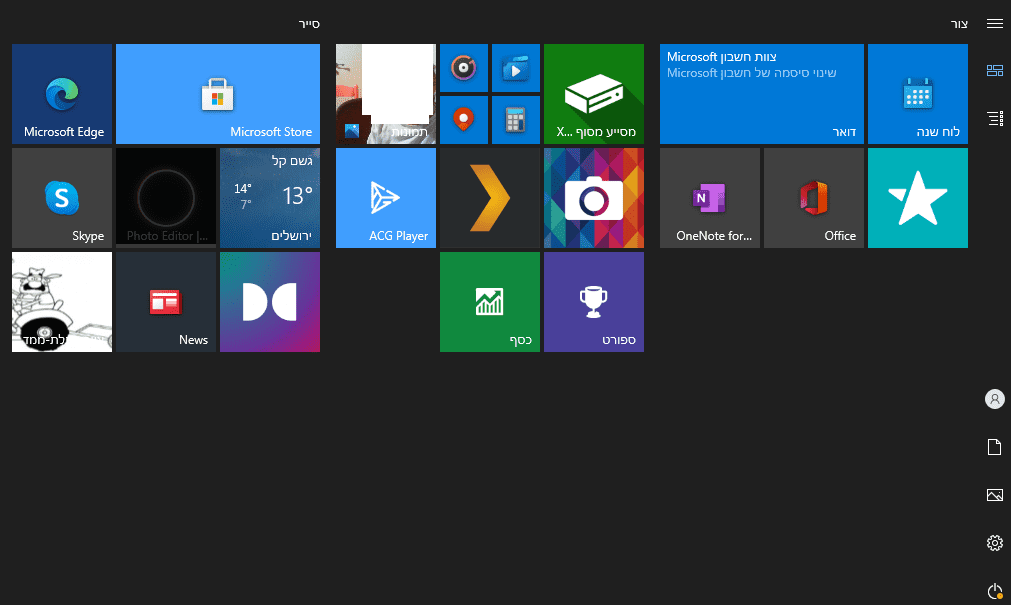The width and height of the screenshot is (1011, 605).
Task: Open the News tile
Action: (x=166, y=302)
